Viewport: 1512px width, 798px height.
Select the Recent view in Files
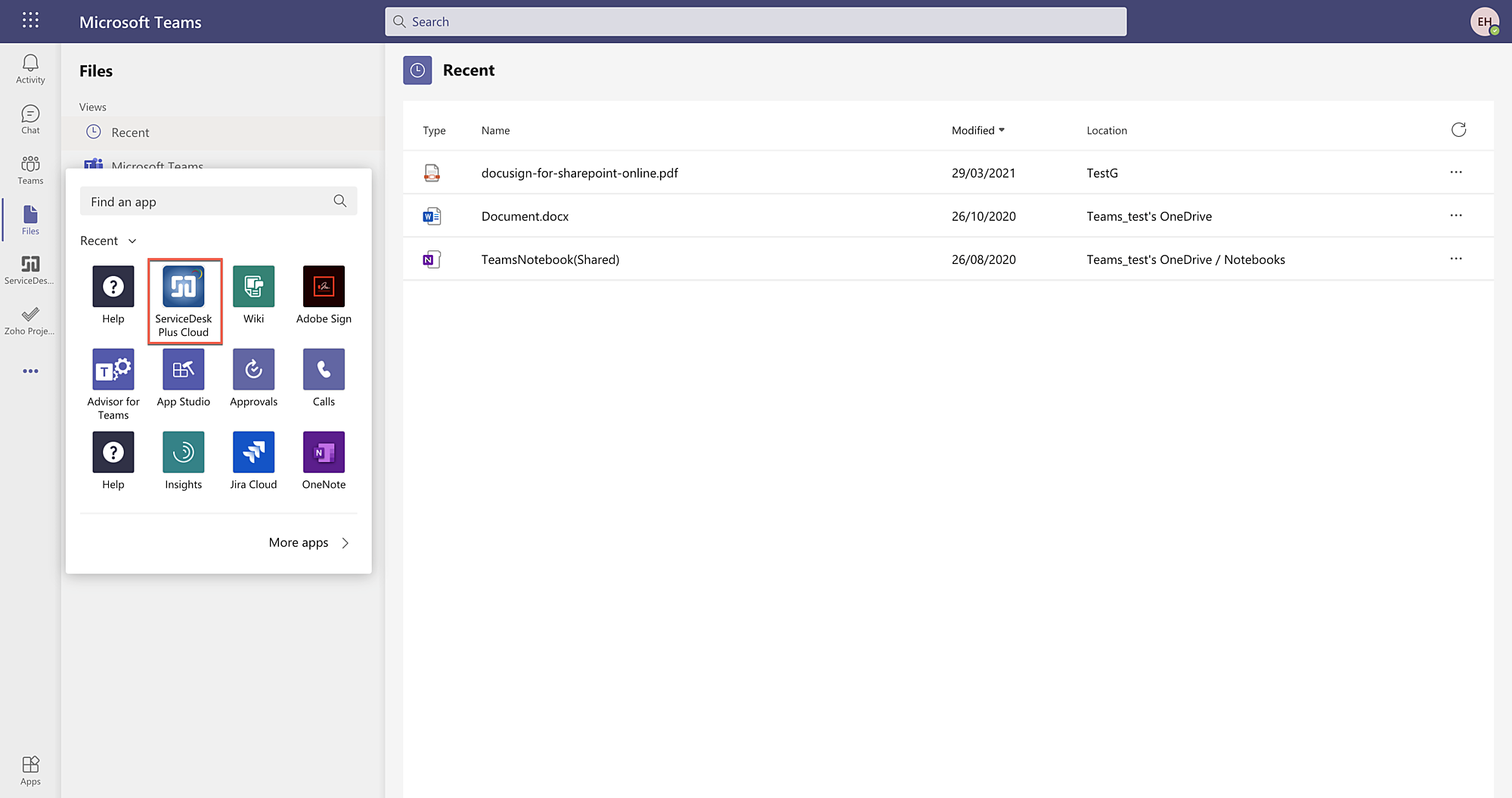click(222, 132)
